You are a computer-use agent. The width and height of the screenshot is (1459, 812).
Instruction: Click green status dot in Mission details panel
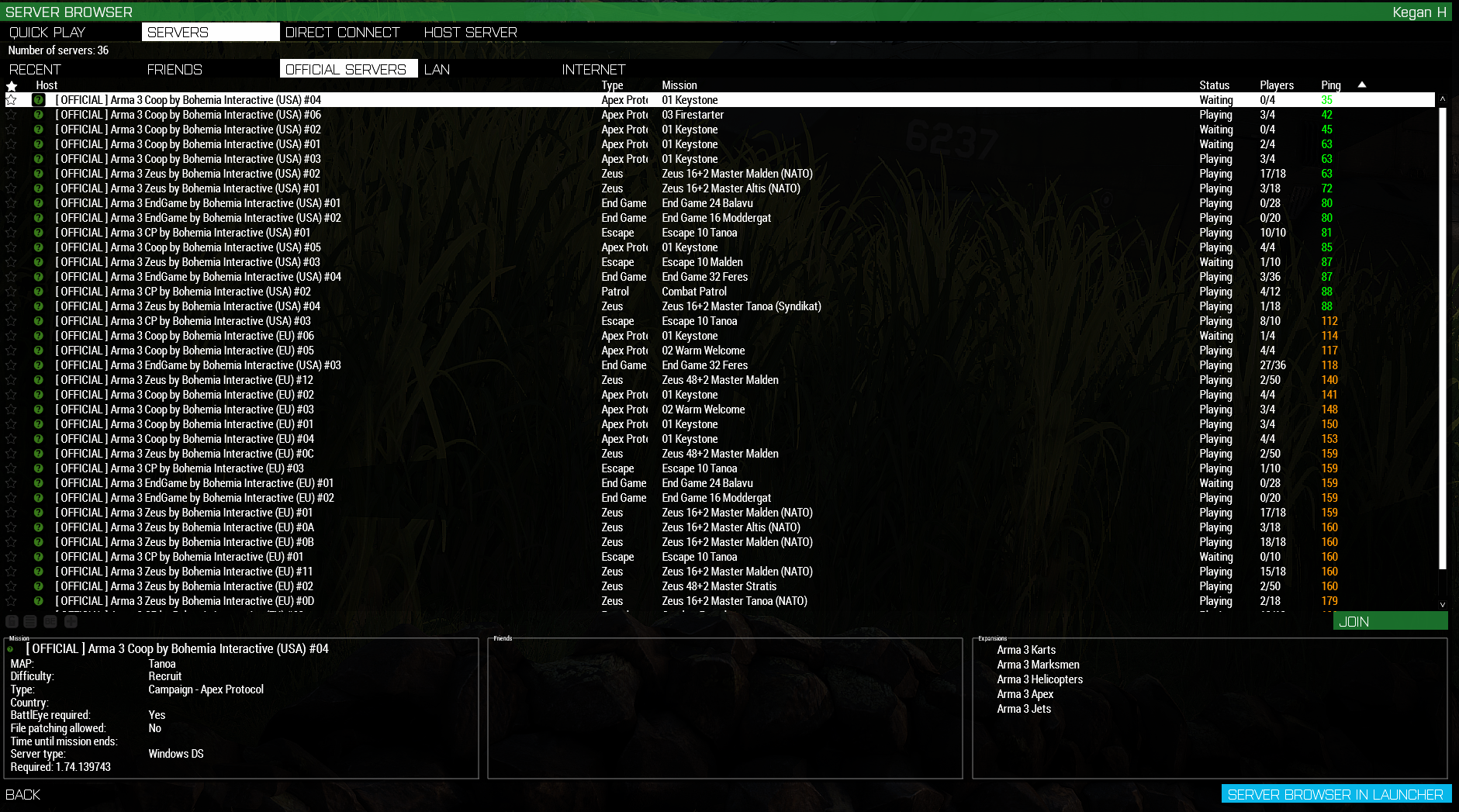coord(10,649)
